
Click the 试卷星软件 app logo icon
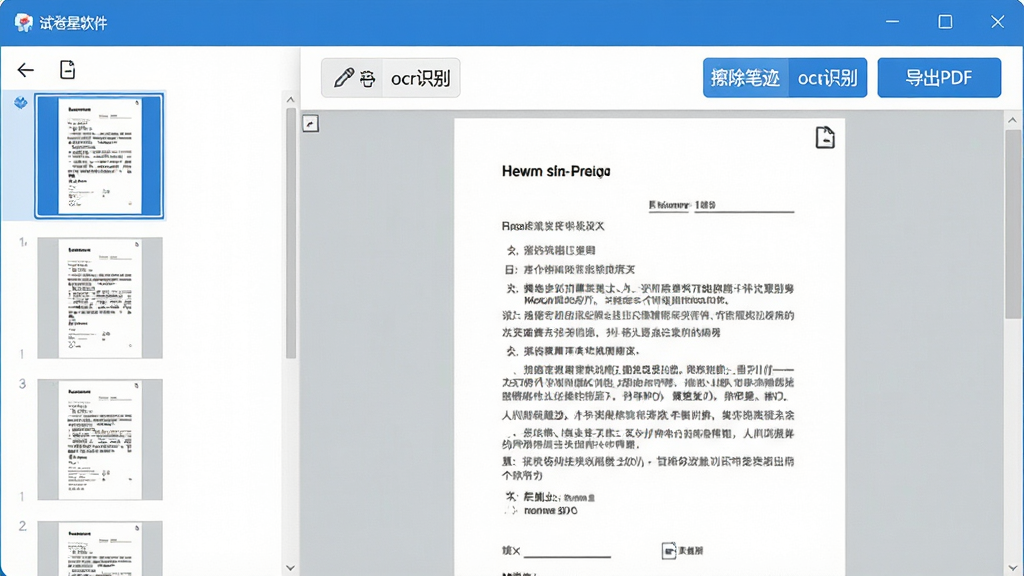[24, 23]
